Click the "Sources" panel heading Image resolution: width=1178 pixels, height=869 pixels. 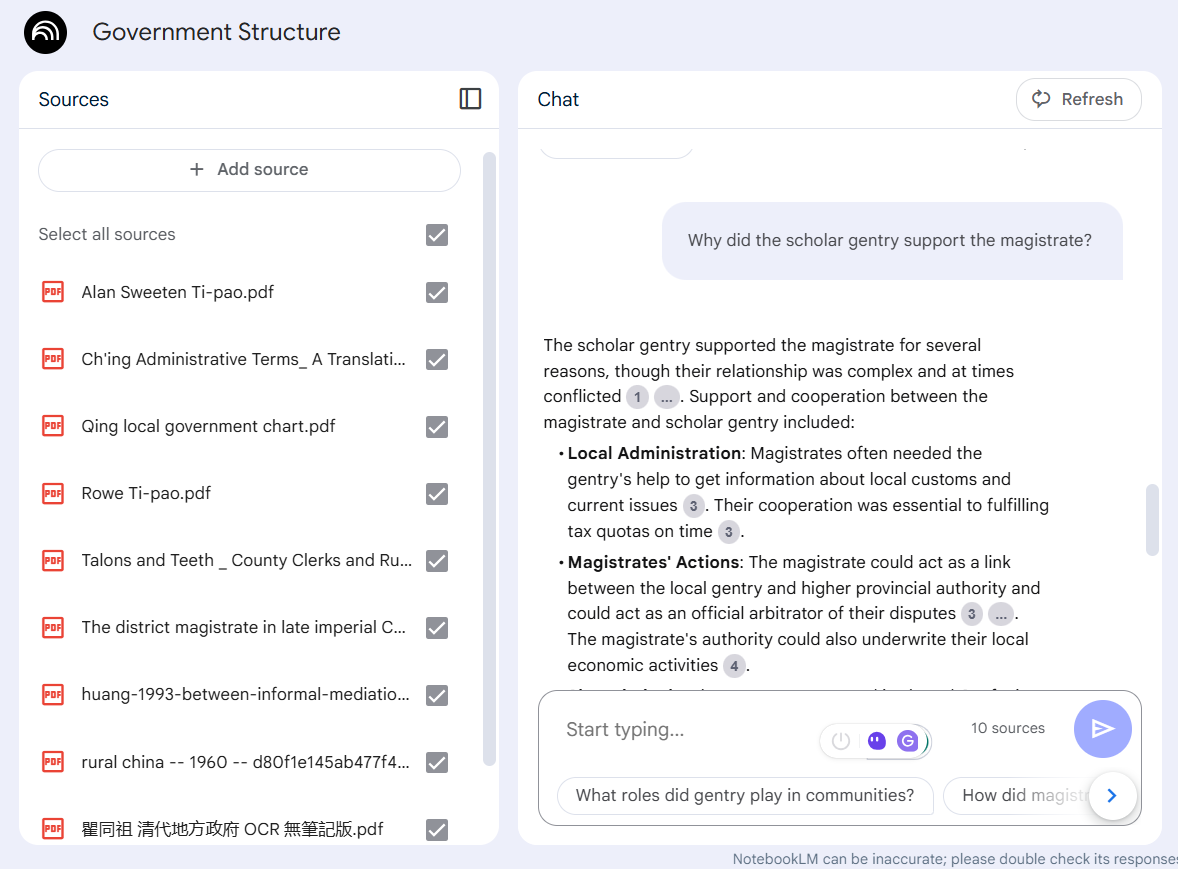74,99
